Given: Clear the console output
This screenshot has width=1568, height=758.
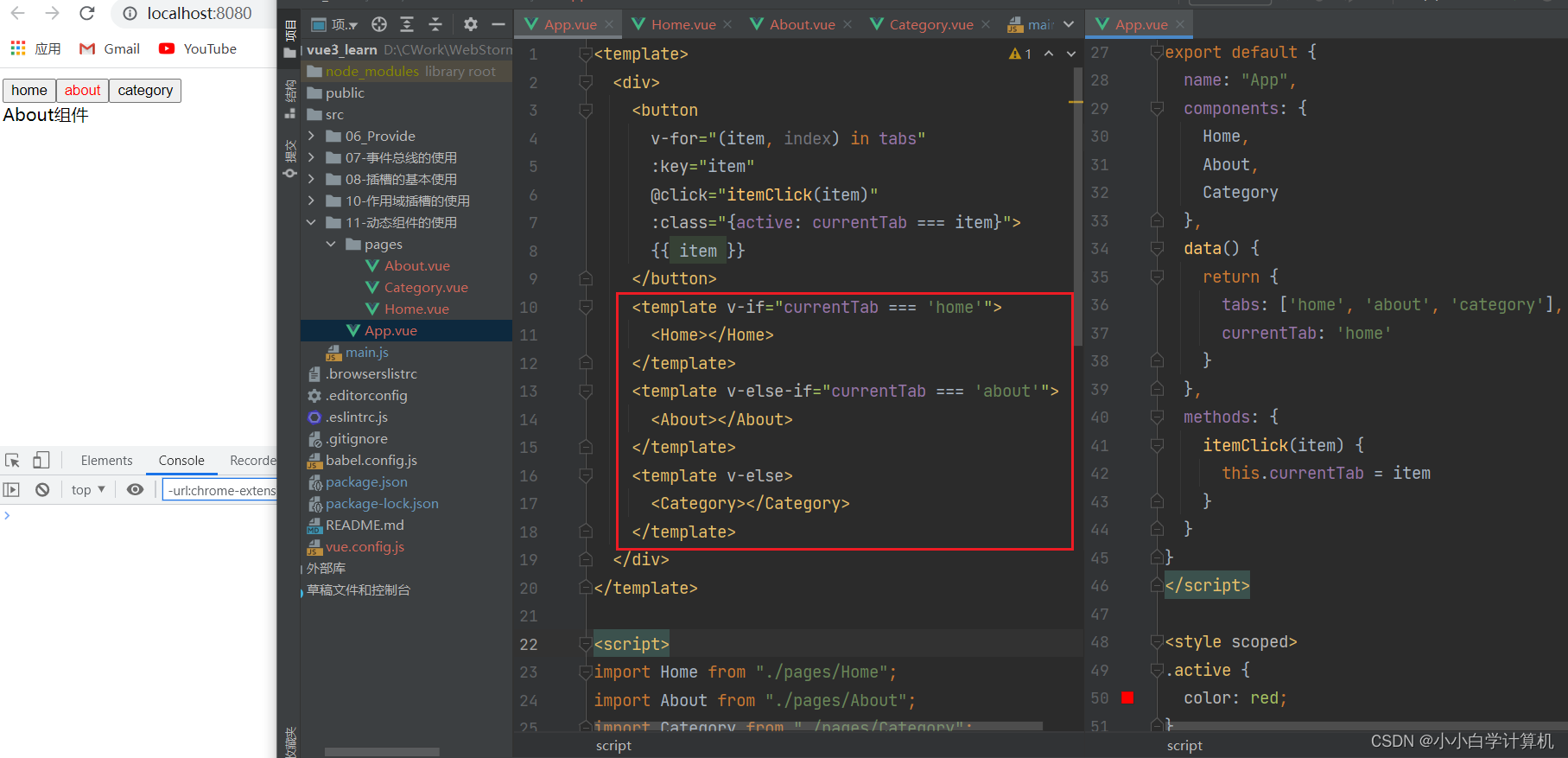Looking at the screenshot, I should [42, 490].
